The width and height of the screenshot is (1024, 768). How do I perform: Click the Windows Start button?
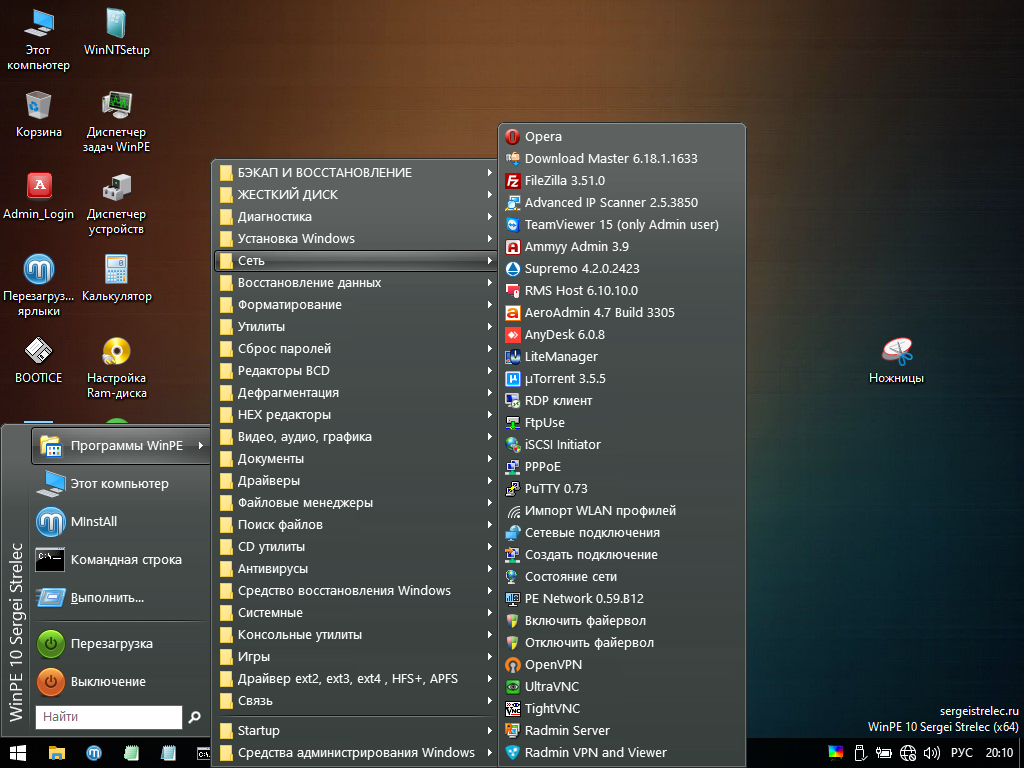(18, 753)
